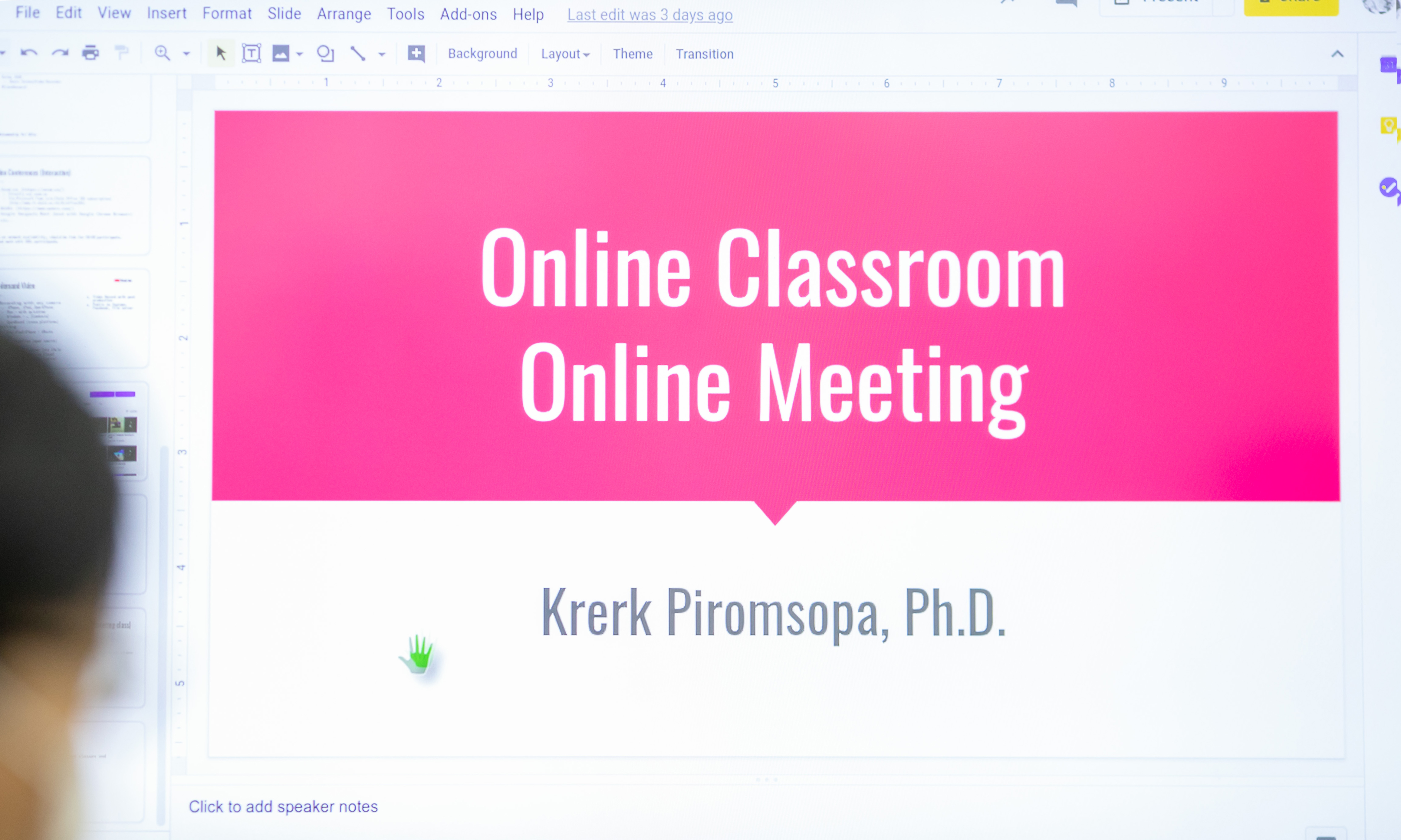Choose the Select arrow cursor tool
This screenshot has width=1401, height=840.
[x=221, y=54]
